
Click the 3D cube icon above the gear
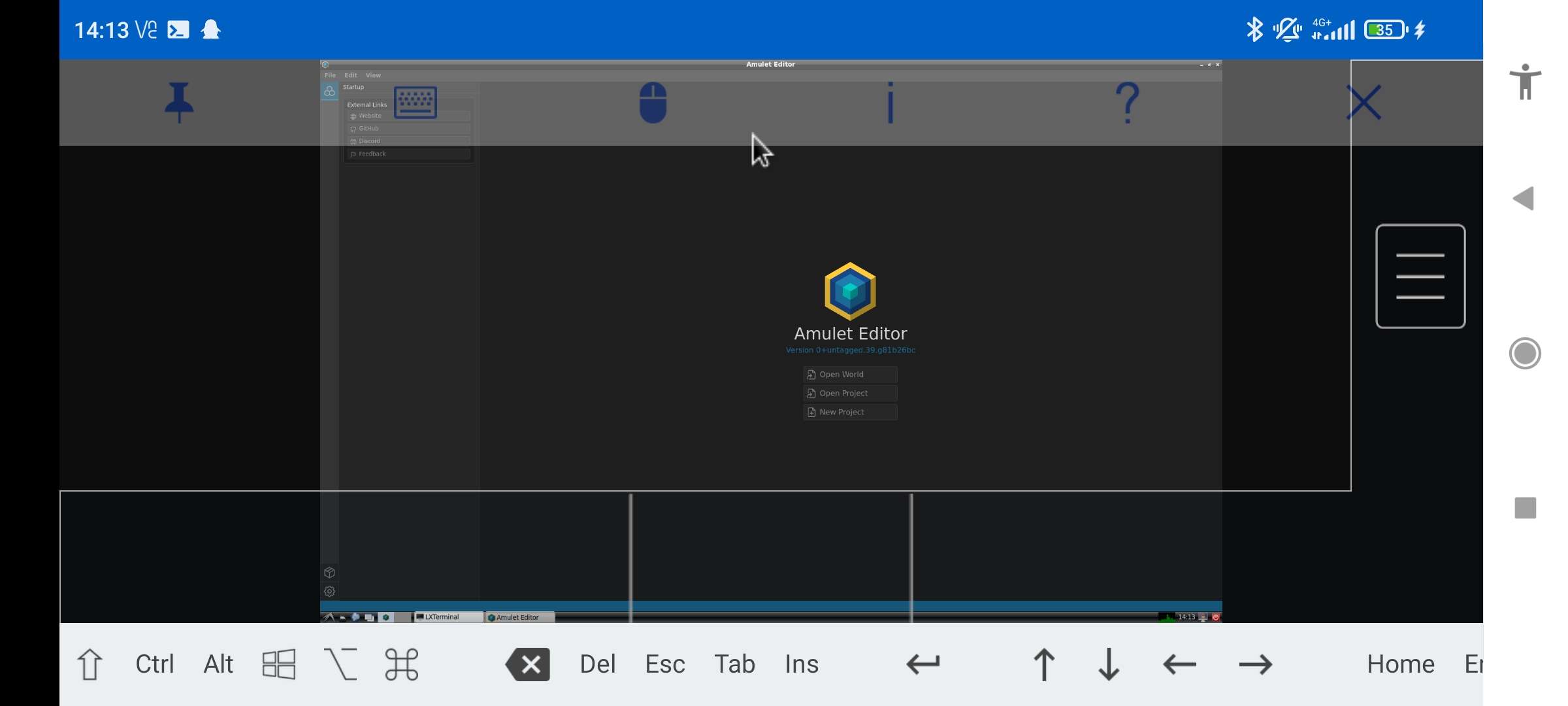329,573
